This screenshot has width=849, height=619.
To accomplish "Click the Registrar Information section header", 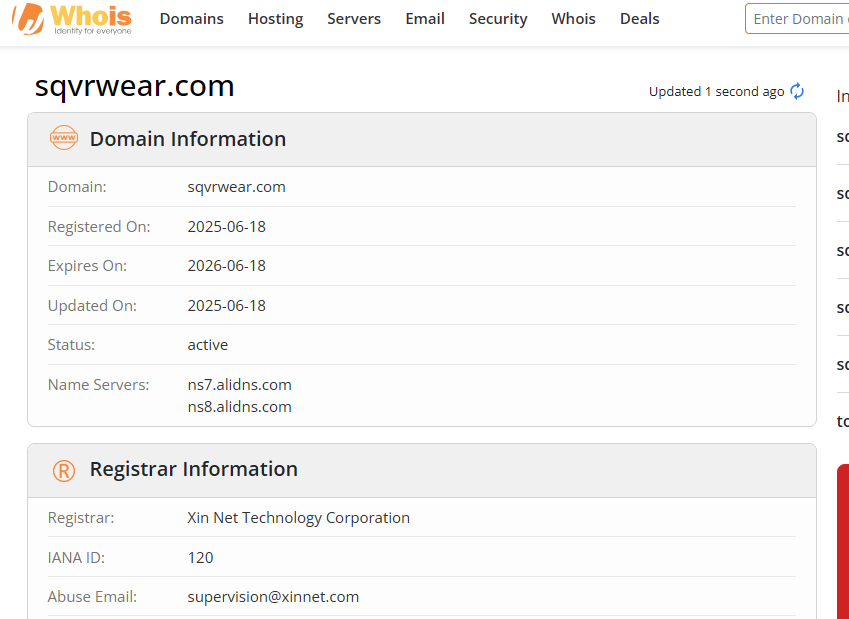I will click(x=422, y=470).
